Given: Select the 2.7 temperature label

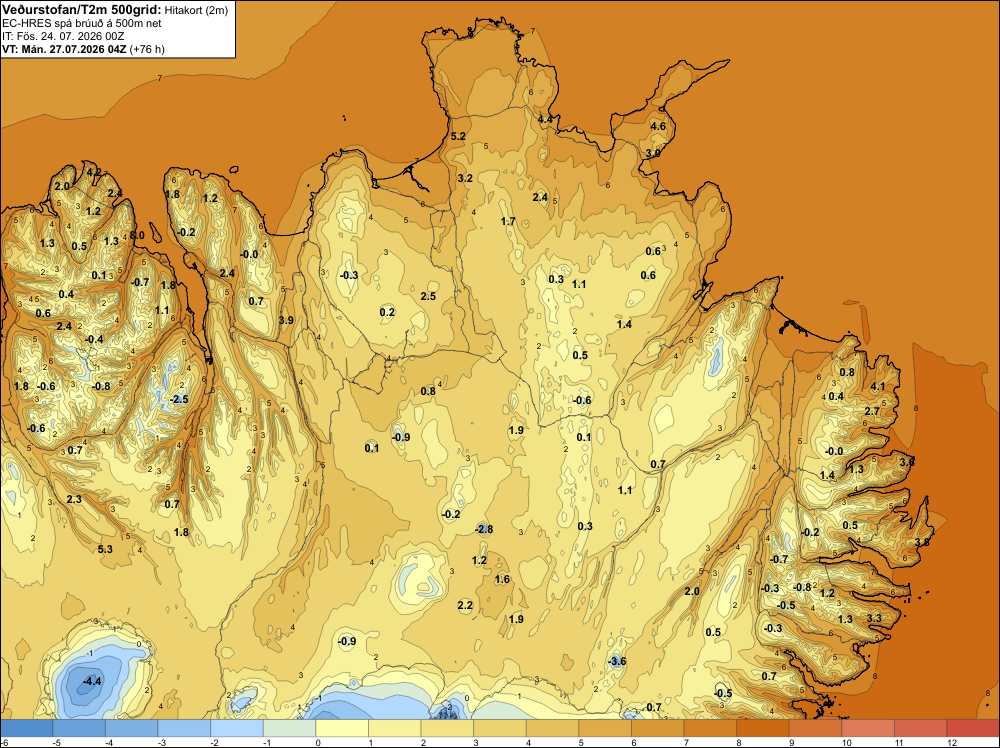Looking at the screenshot, I should (x=872, y=411).
